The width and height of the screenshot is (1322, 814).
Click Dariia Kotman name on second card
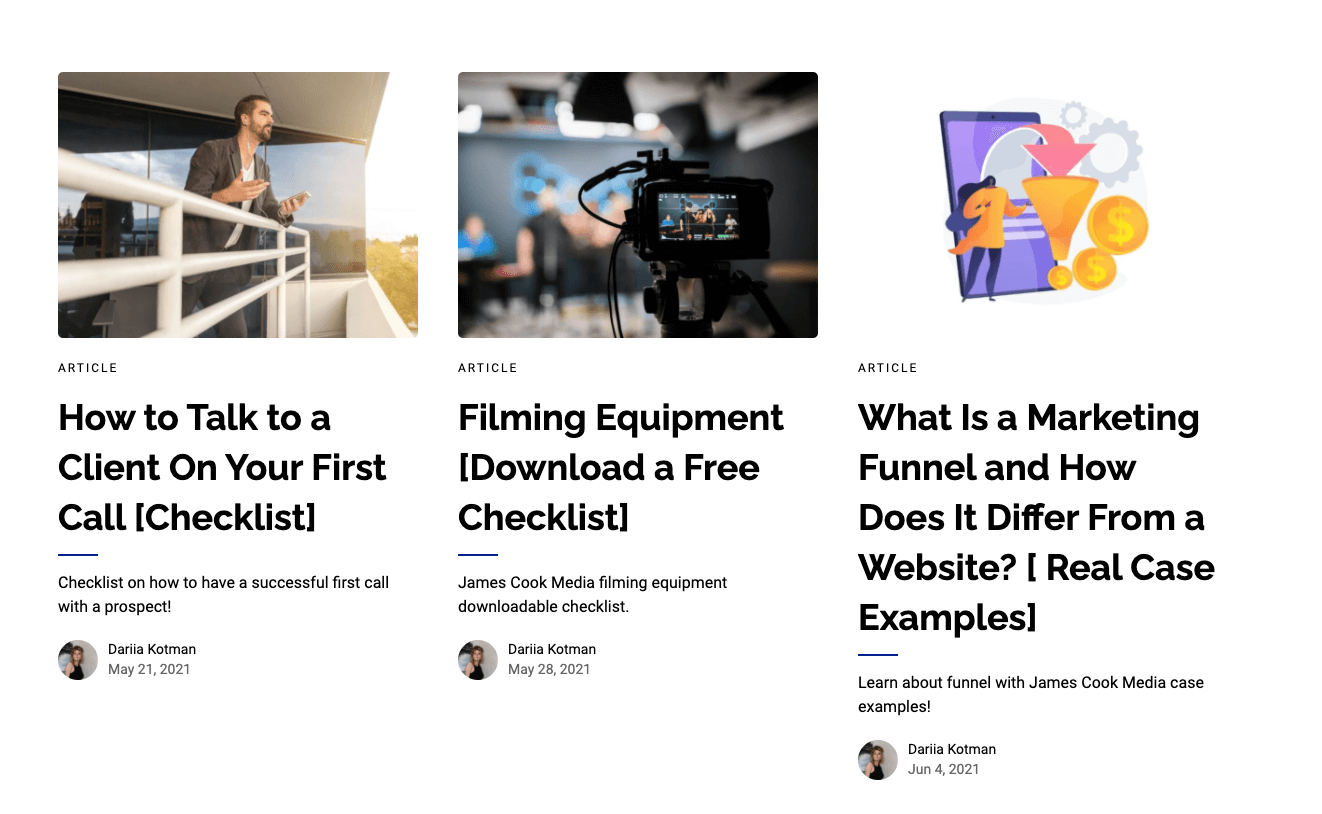(552, 649)
